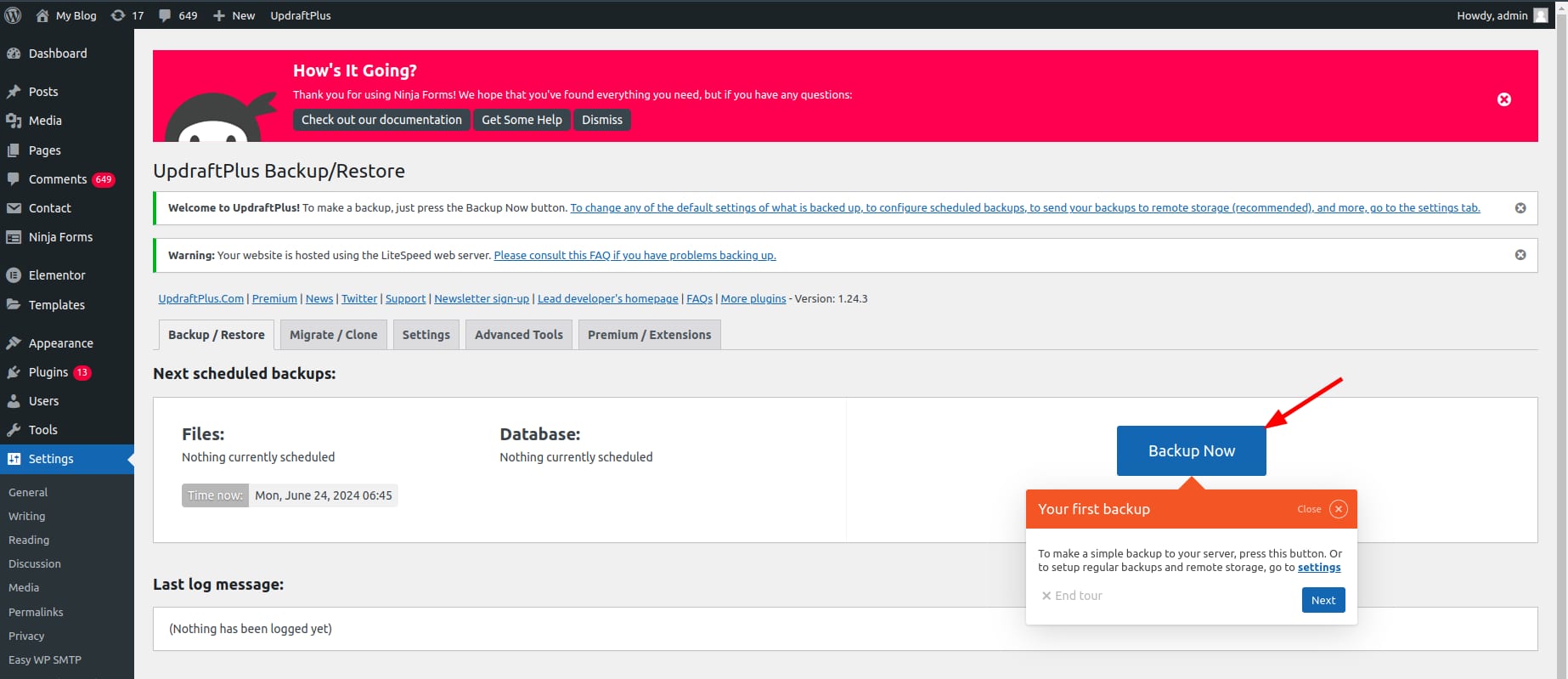Screen dimensions: 1568x679
Task: Open the Settings tab of UpdraftPlus
Action: (x=426, y=335)
